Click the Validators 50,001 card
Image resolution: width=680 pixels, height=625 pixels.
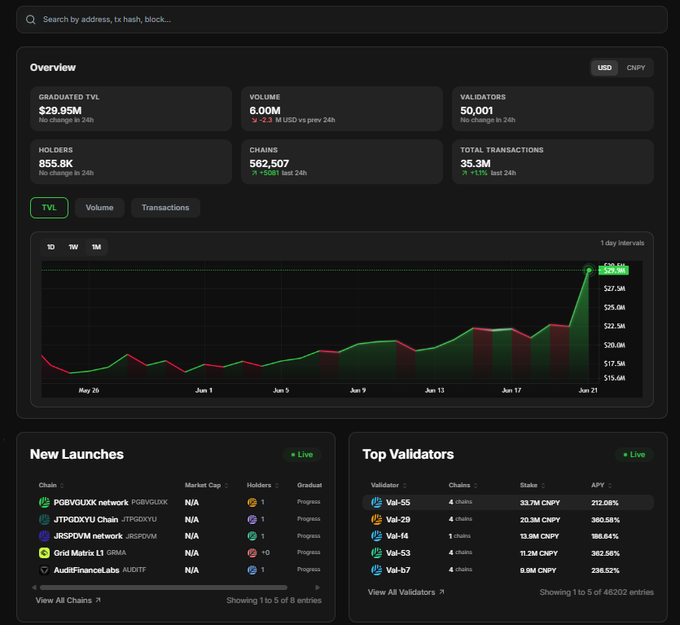point(552,109)
